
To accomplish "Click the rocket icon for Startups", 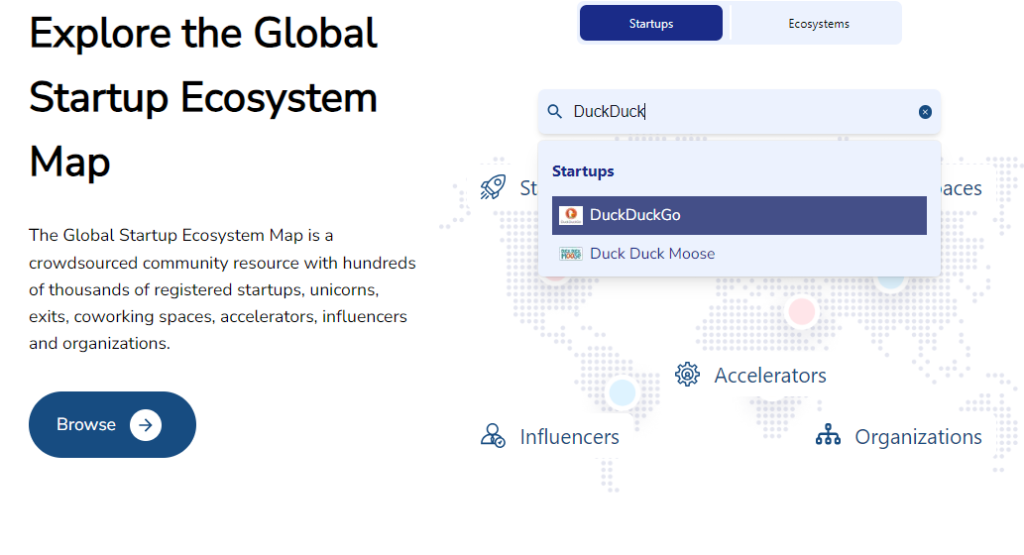I will [493, 187].
